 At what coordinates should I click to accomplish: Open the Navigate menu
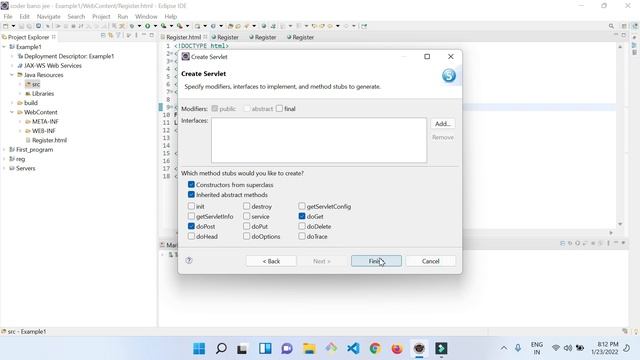[x=48, y=16]
